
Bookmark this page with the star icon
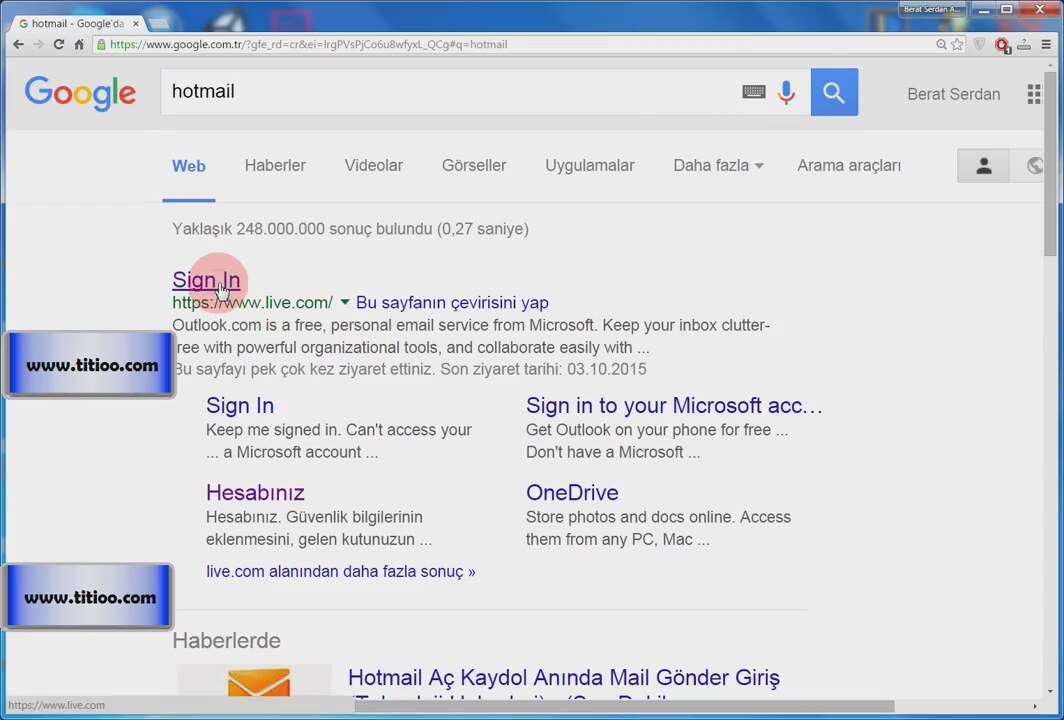[957, 44]
